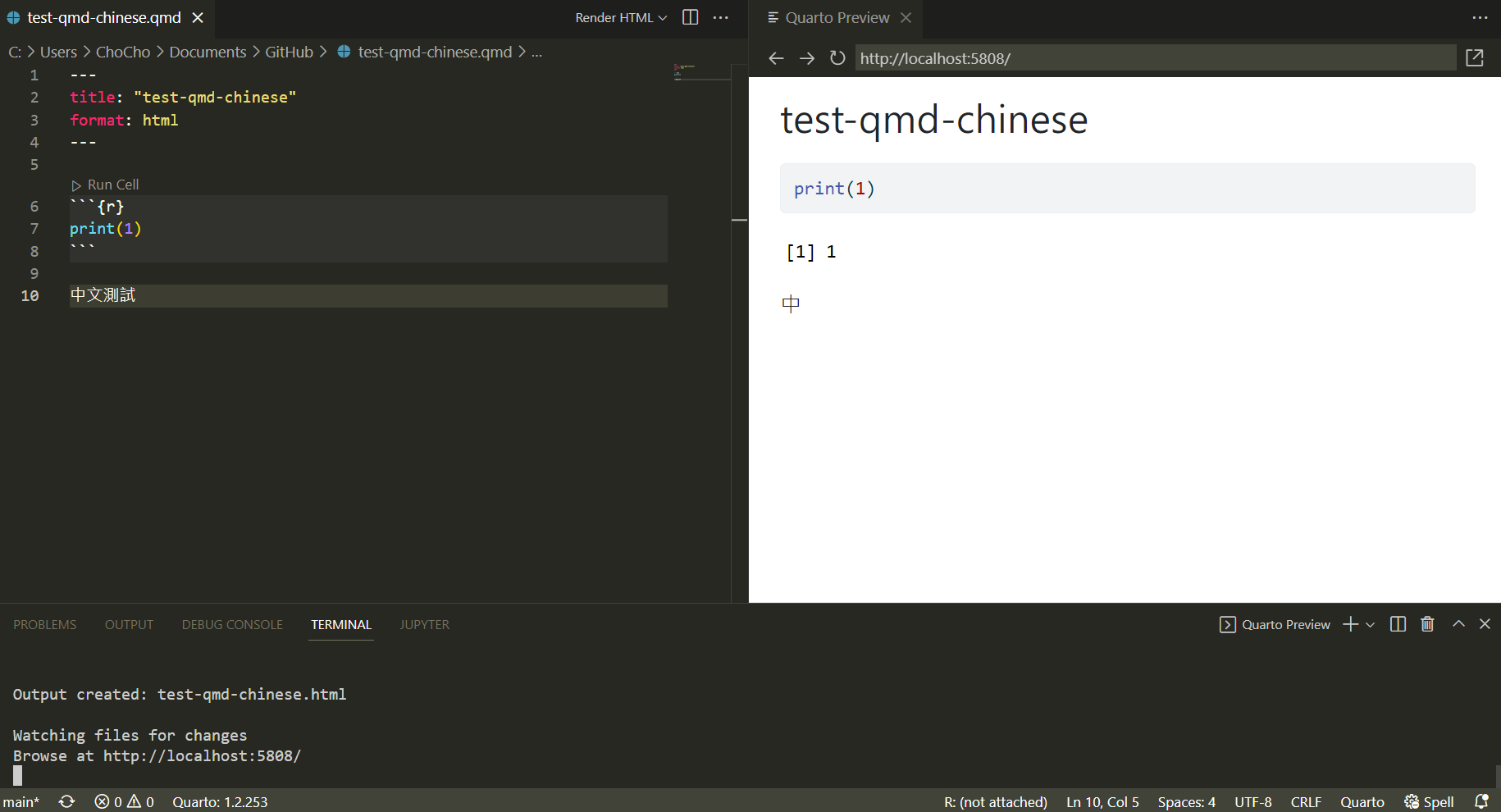The image size is (1501, 812).
Task: Click the editor minimap
Action: (701, 72)
